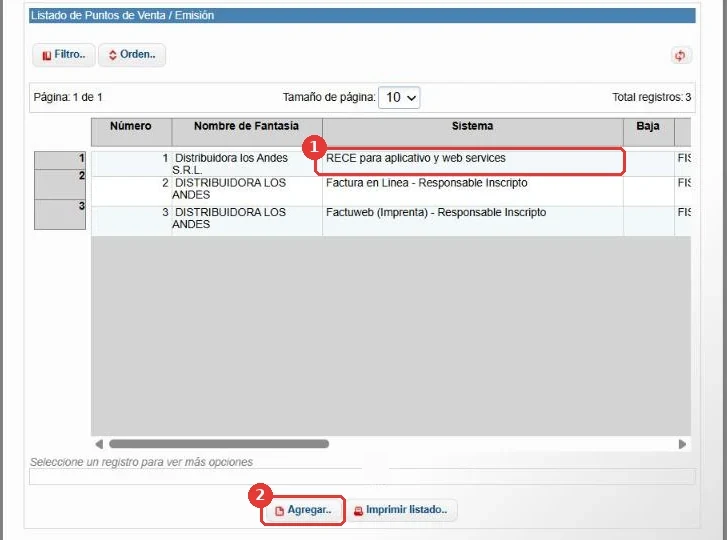Image resolution: width=727 pixels, height=540 pixels.
Task: Open the Orden sorting options
Action: (x=132, y=55)
